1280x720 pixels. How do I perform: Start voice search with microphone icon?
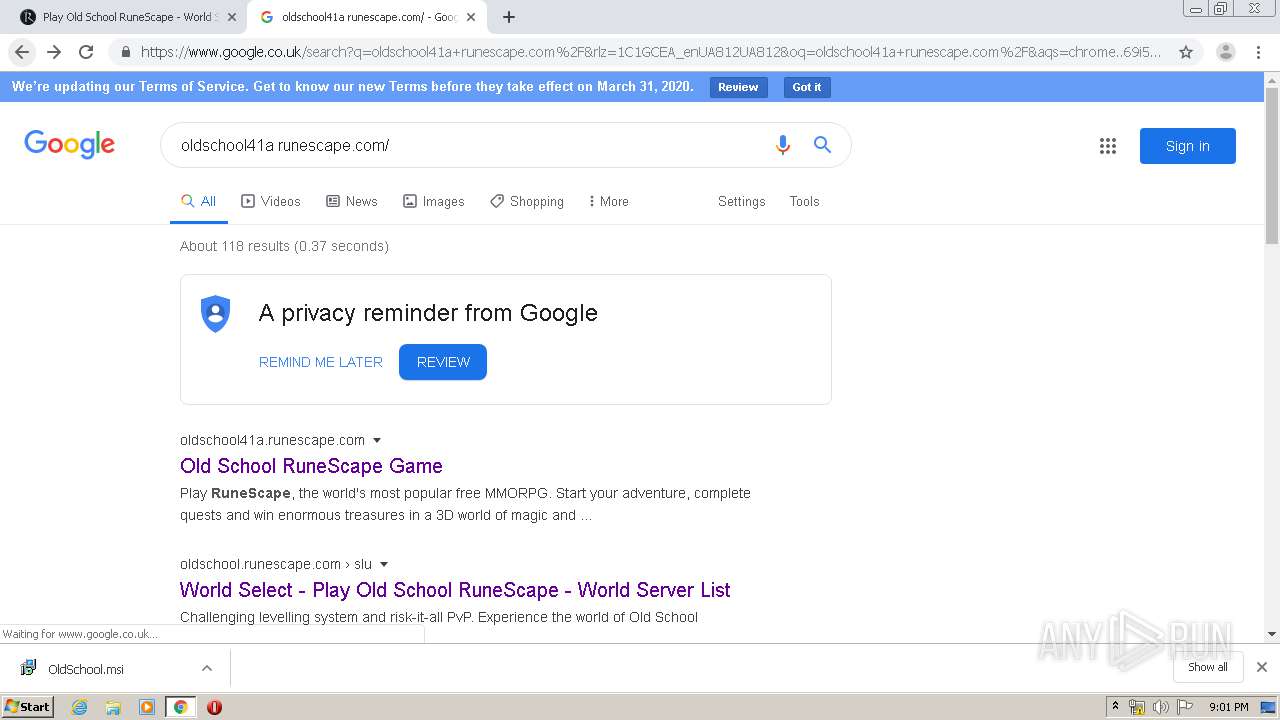click(783, 145)
